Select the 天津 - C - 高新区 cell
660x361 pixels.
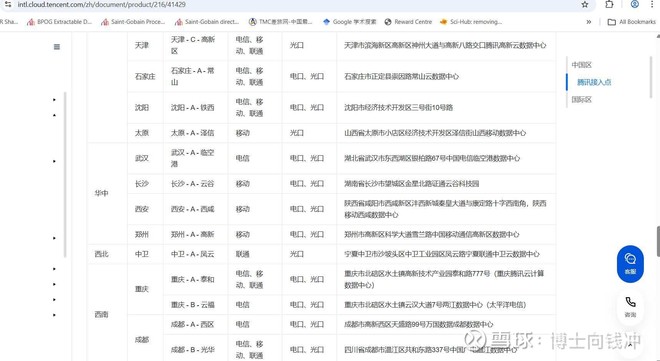(x=195, y=45)
